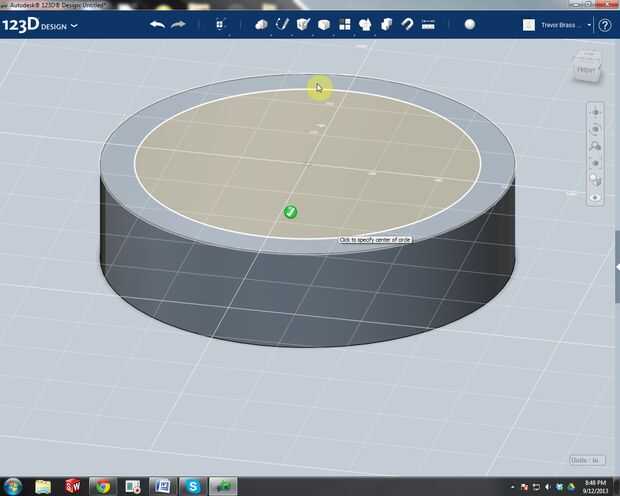Open Windows Explorer from the taskbar
620x496 pixels.
tap(43, 487)
